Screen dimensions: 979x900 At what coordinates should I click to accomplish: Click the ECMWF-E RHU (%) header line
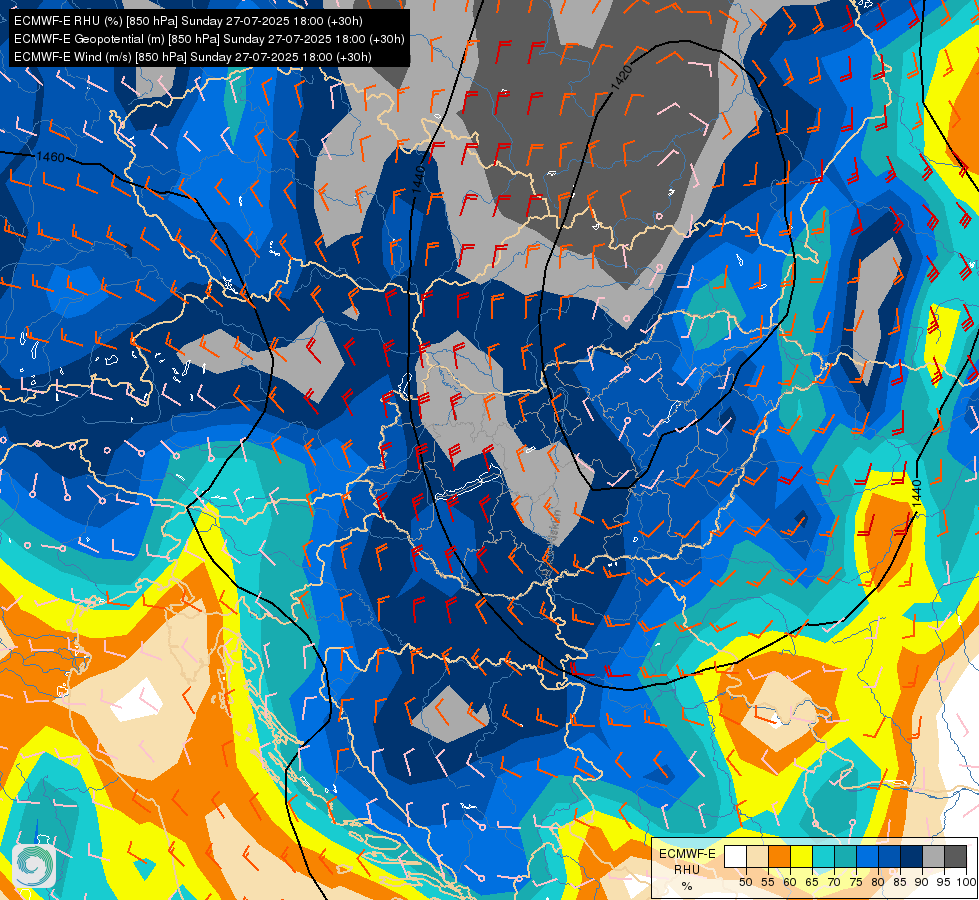188,21
